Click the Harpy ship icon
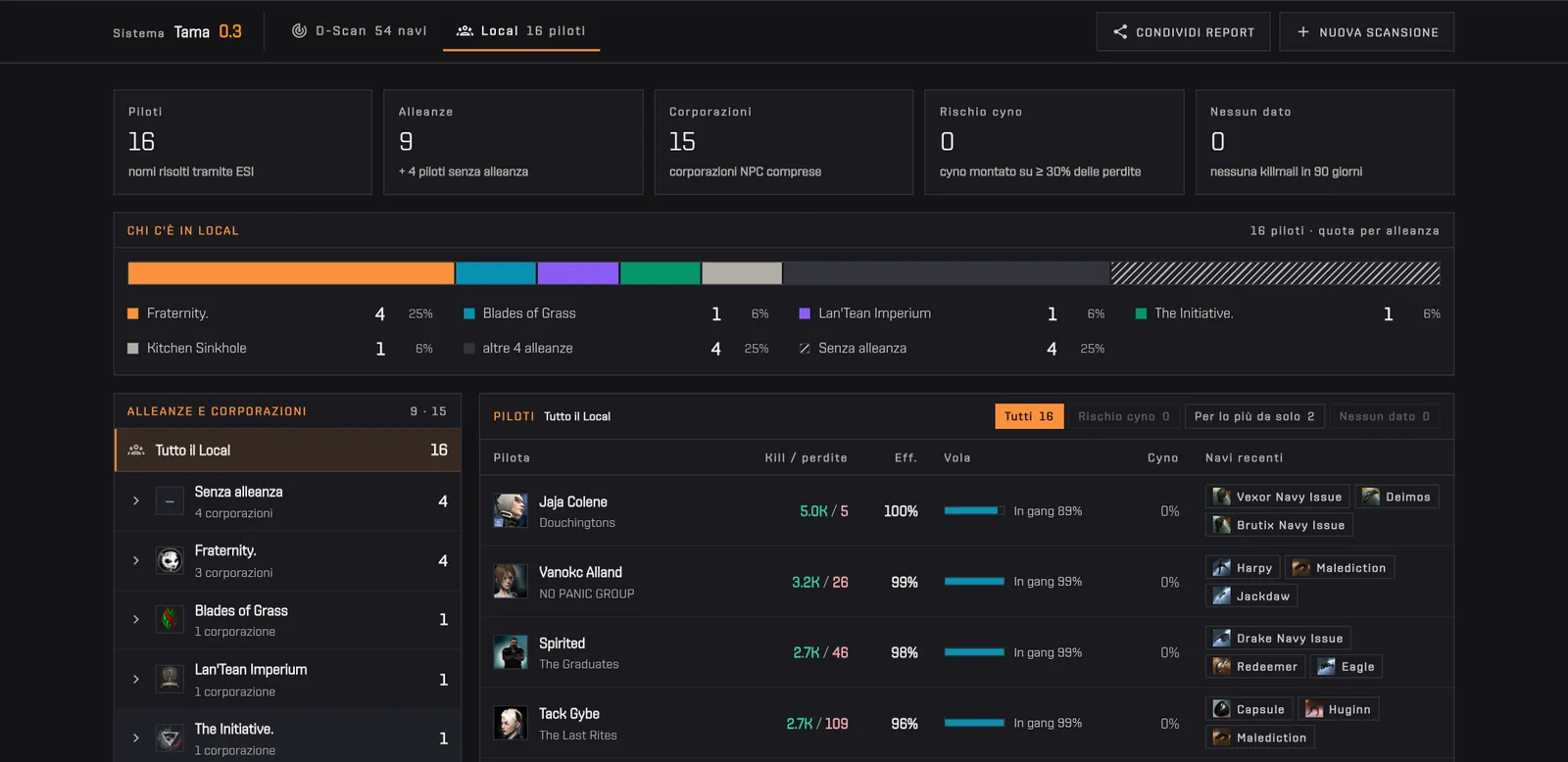 coord(1221,567)
